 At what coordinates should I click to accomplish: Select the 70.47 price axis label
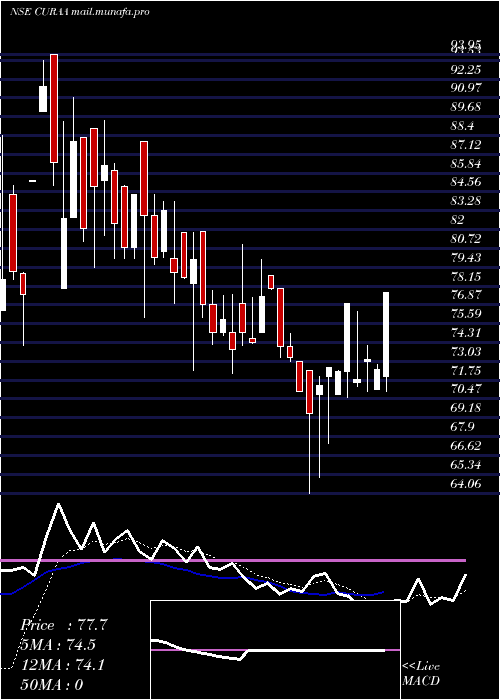(466, 389)
